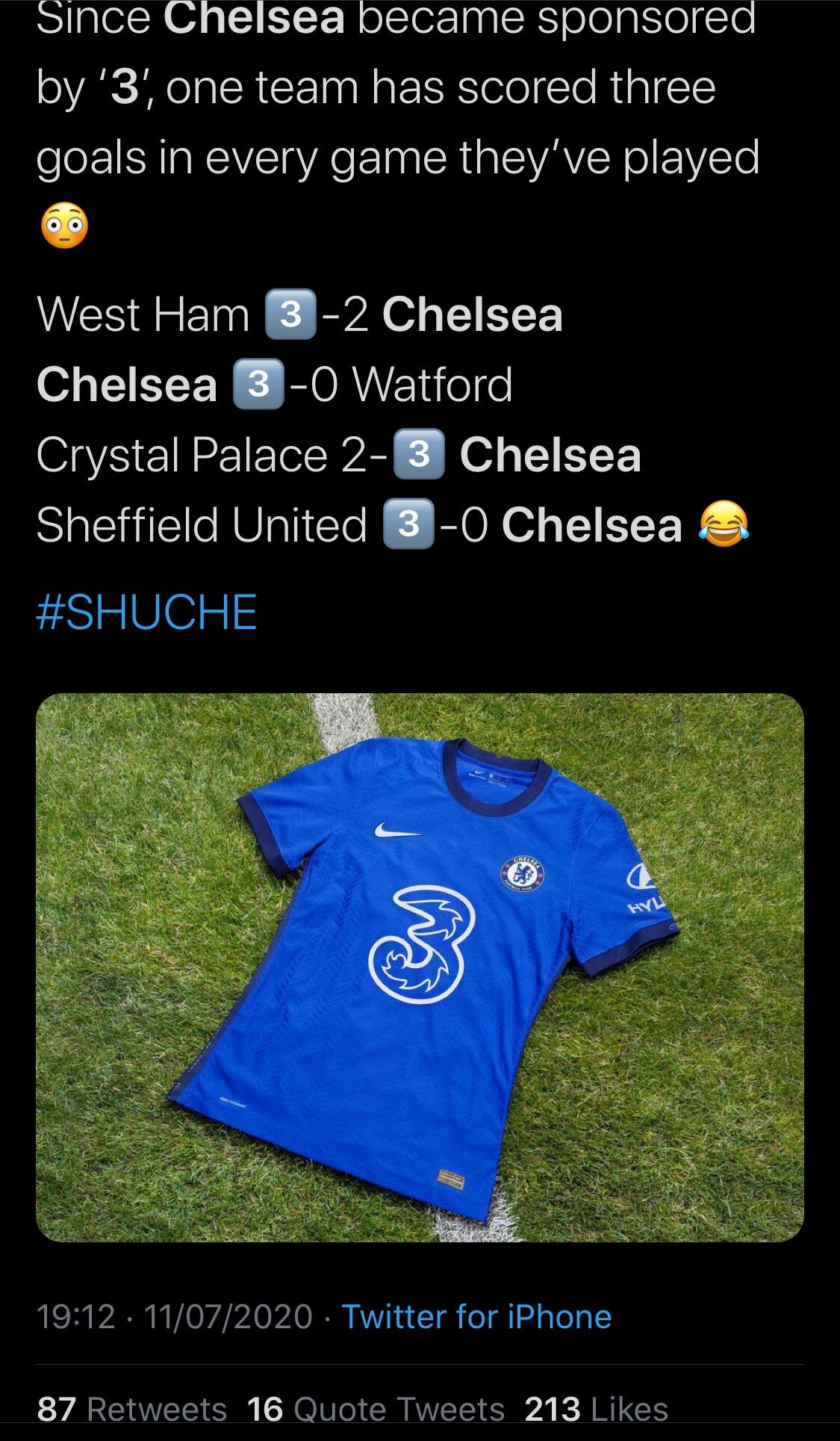View the 16 Quote Tweets list
The width and height of the screenshot is (840, 1441).
[x=376, y=1409]
